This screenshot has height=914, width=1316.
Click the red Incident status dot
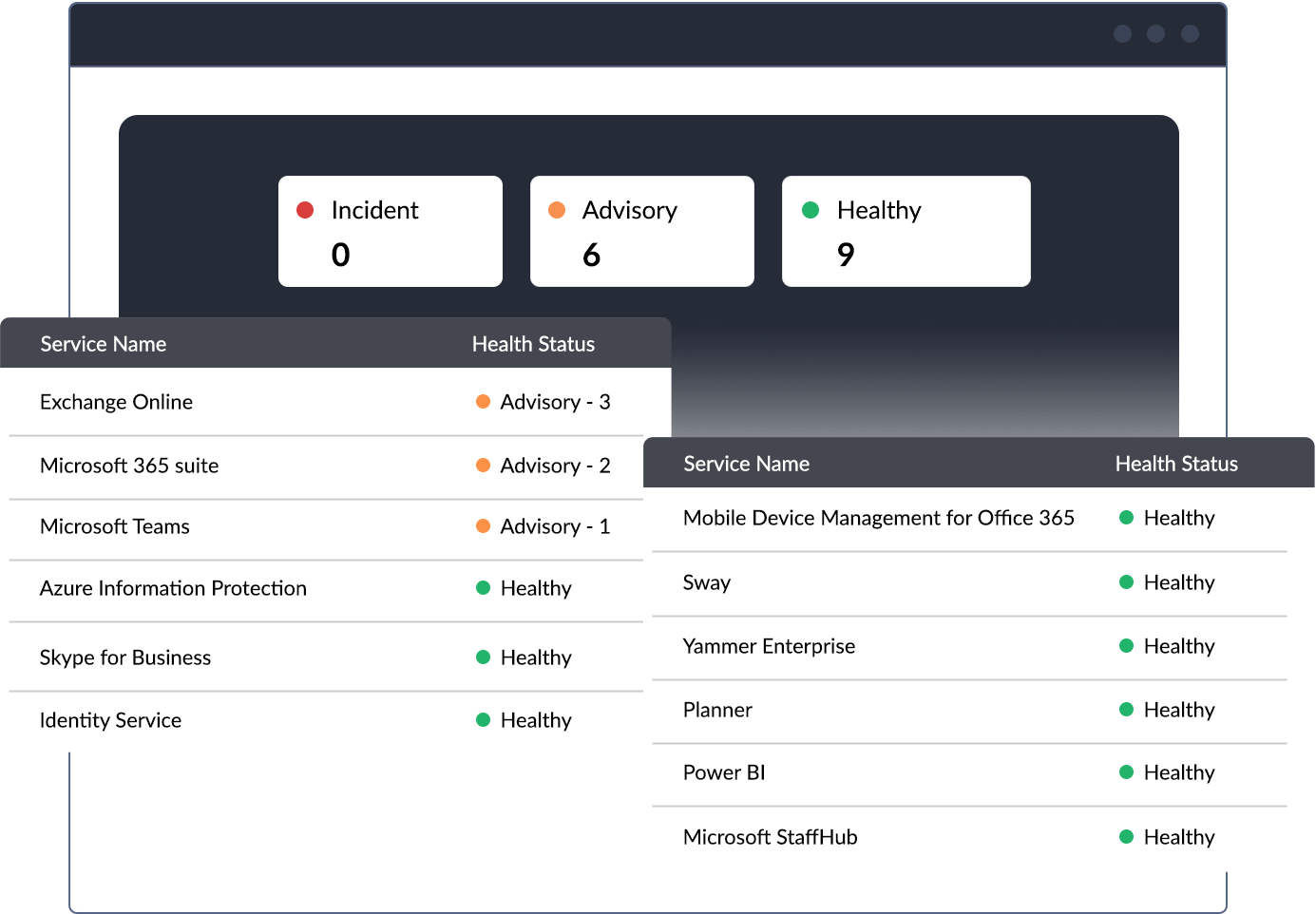304,208
